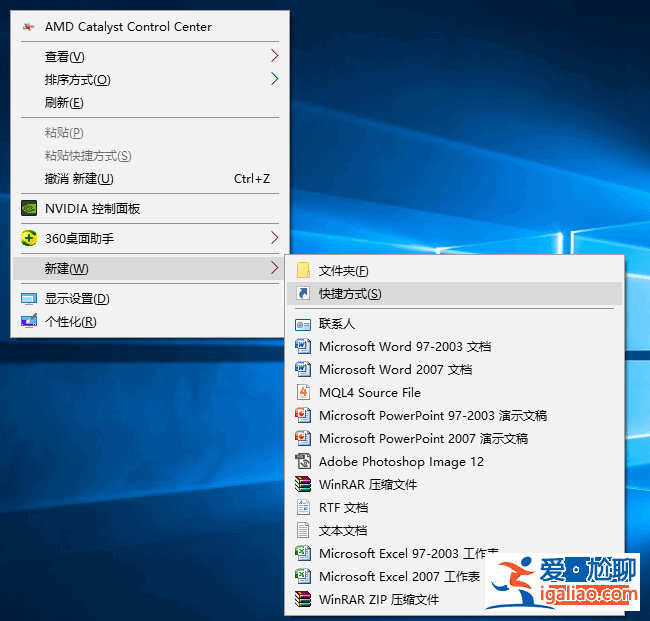Open the 查看(V) view menu
650x621 pixels.
150,56
